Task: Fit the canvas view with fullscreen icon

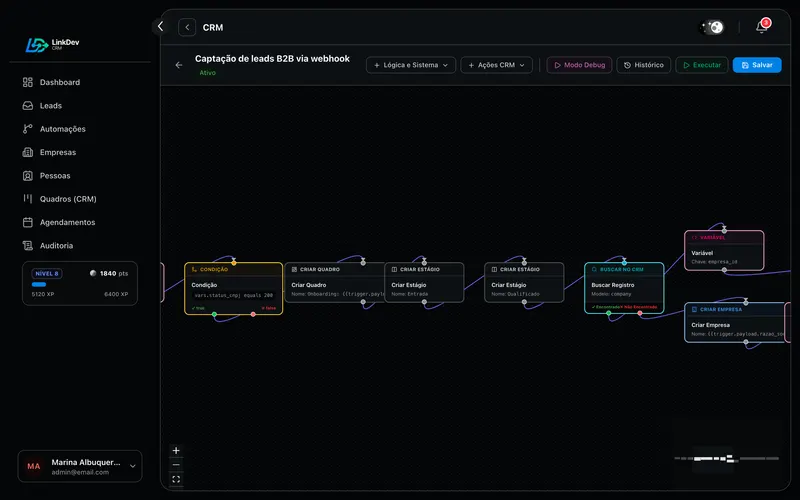Action: (176, 479)
